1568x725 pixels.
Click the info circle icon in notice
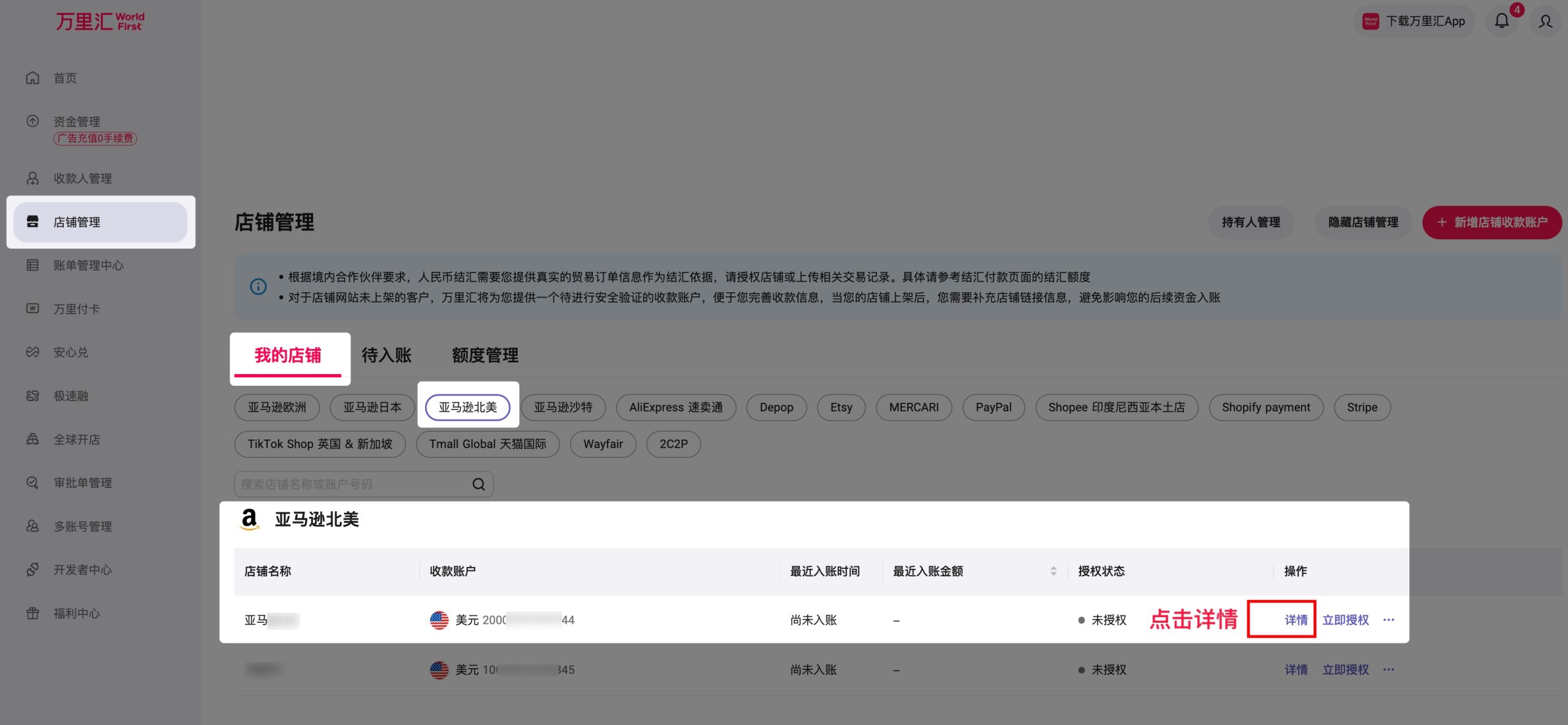[x=258, y=287]
